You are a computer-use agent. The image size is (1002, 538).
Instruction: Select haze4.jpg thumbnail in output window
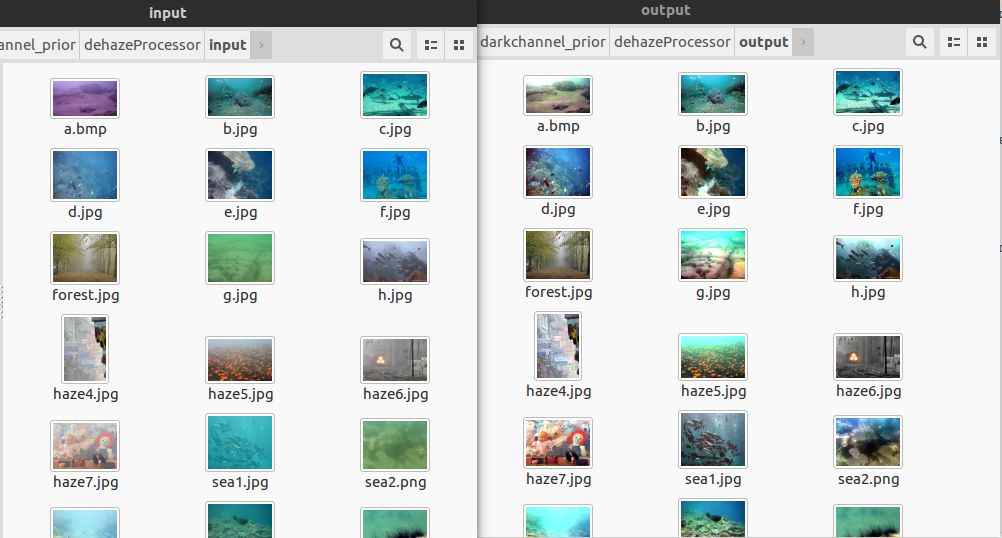pos(558,346)
